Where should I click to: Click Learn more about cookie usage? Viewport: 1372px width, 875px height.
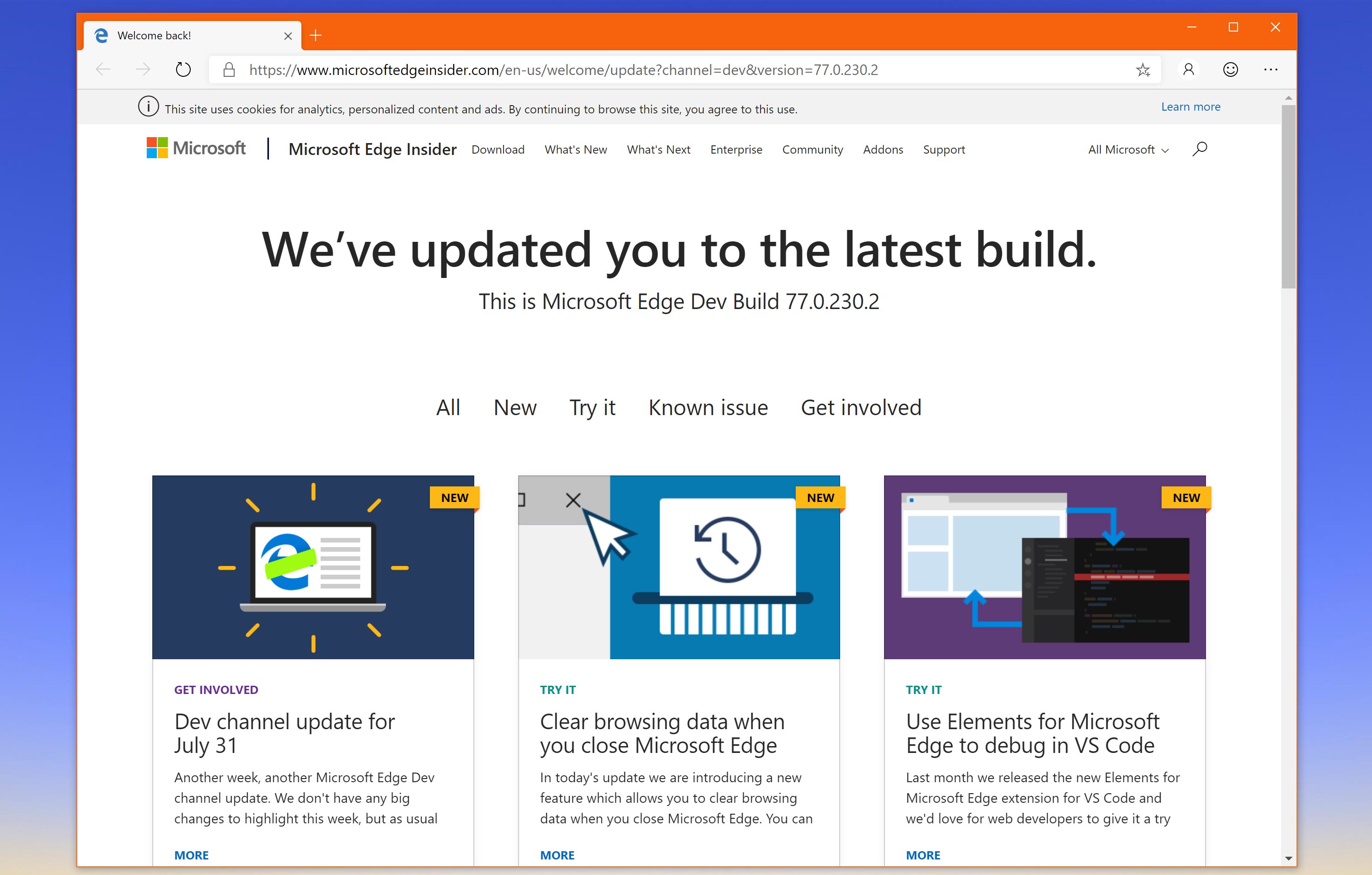(x=1190, y=107)
